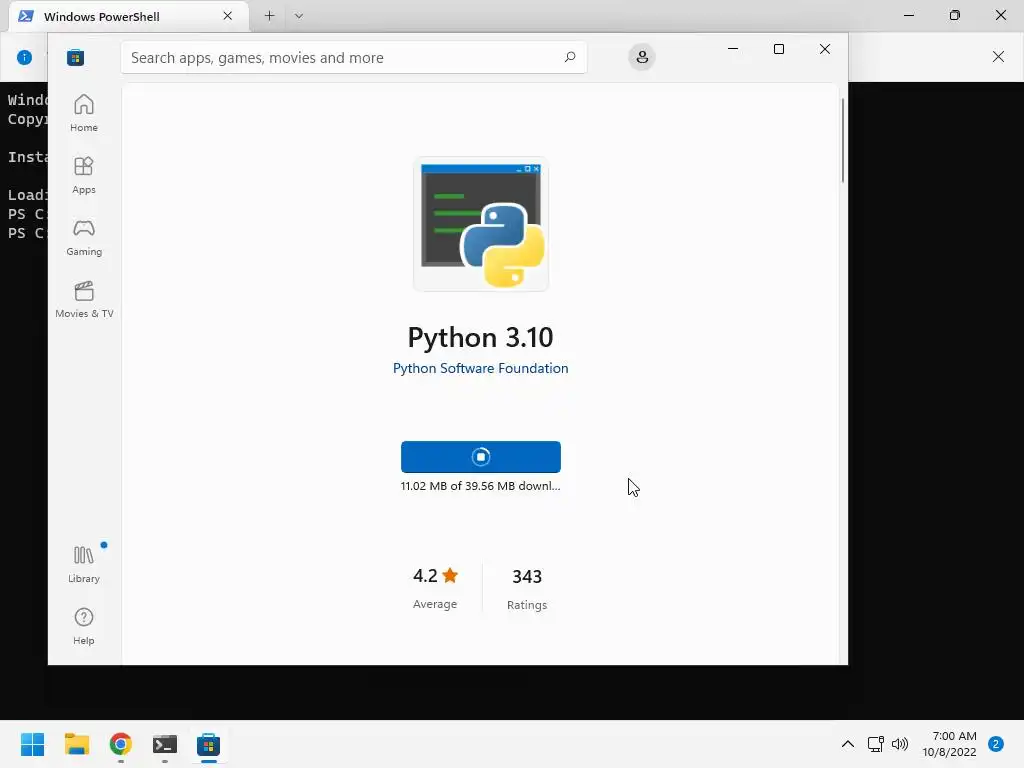Open network settings tray icon

click(875, 744)
